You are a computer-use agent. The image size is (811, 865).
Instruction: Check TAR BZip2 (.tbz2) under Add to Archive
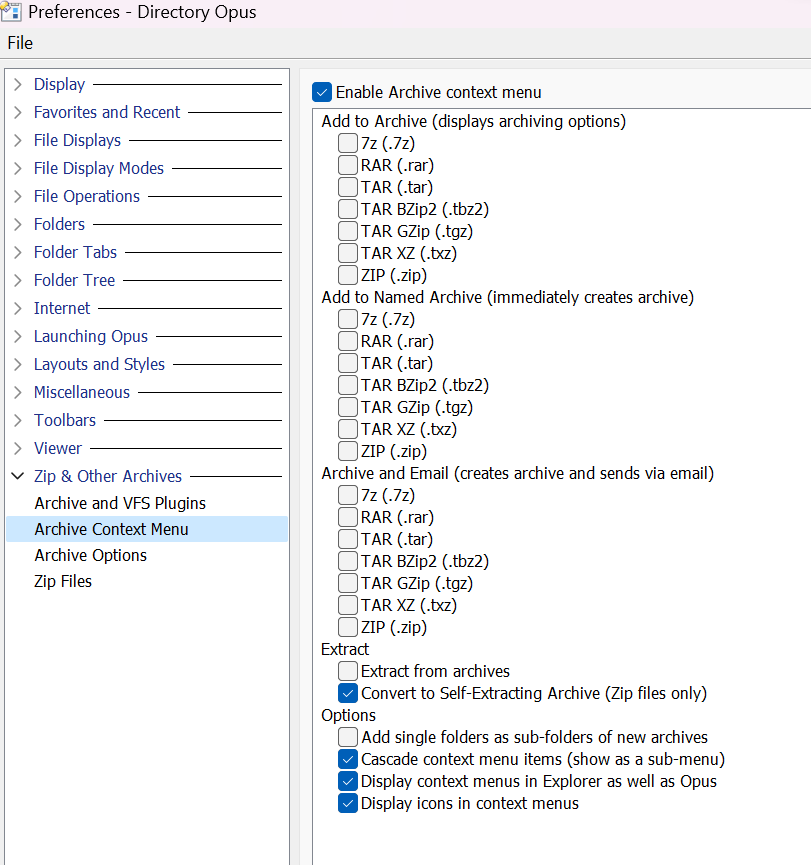348,209
